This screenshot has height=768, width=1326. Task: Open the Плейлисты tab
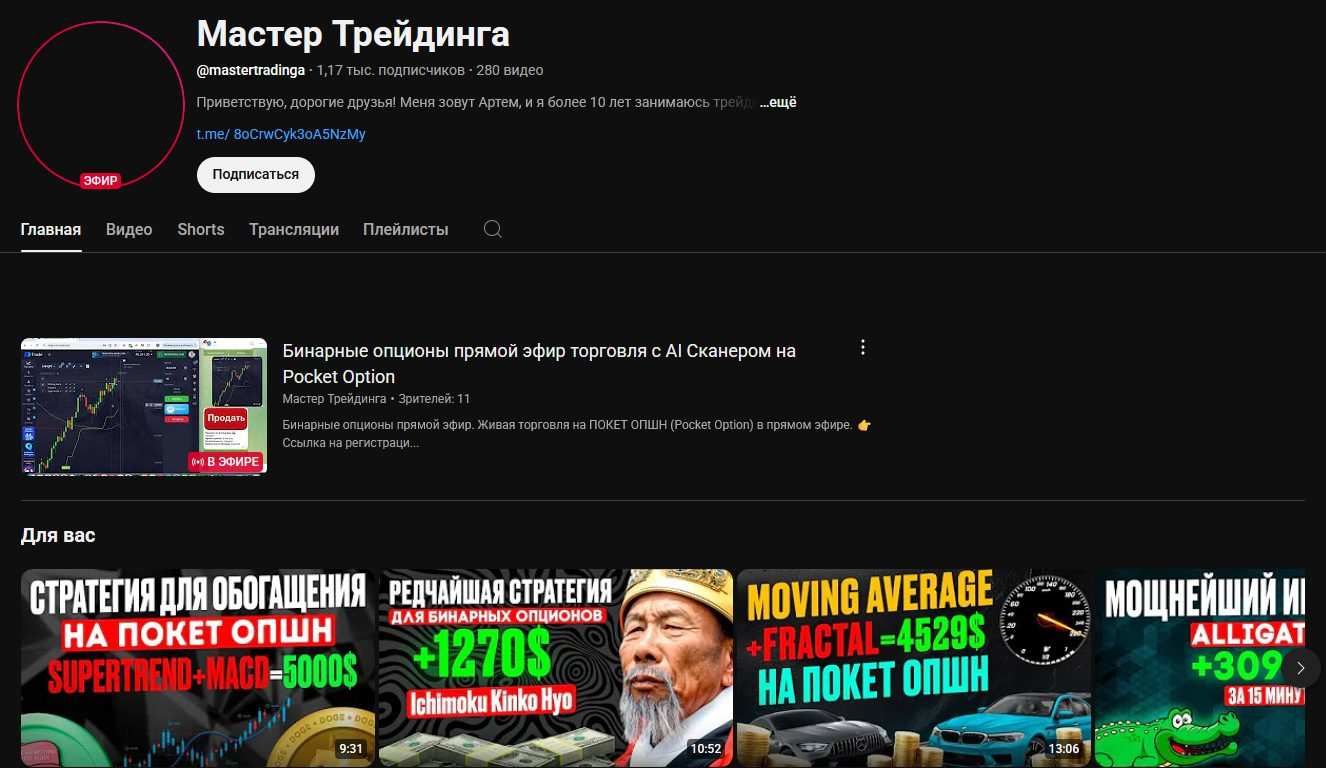click(x=405, y=229)
